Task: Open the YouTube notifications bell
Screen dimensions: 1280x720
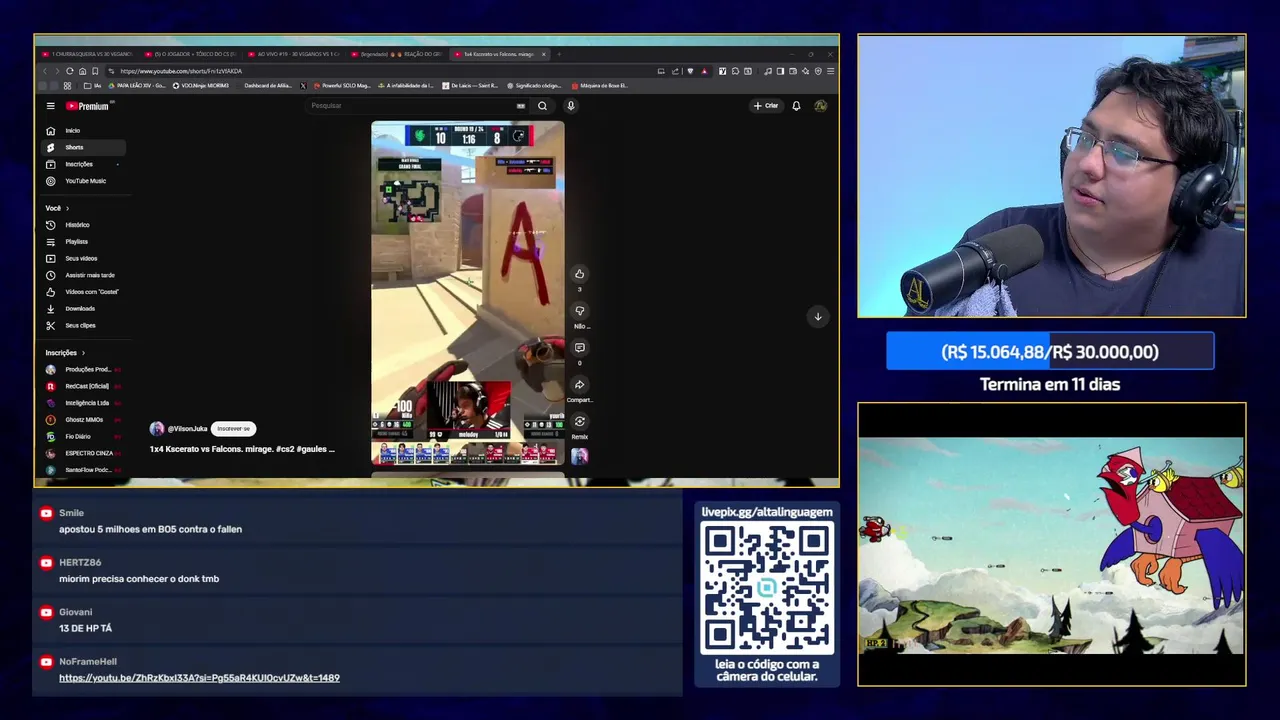Action: pos(796,106)
